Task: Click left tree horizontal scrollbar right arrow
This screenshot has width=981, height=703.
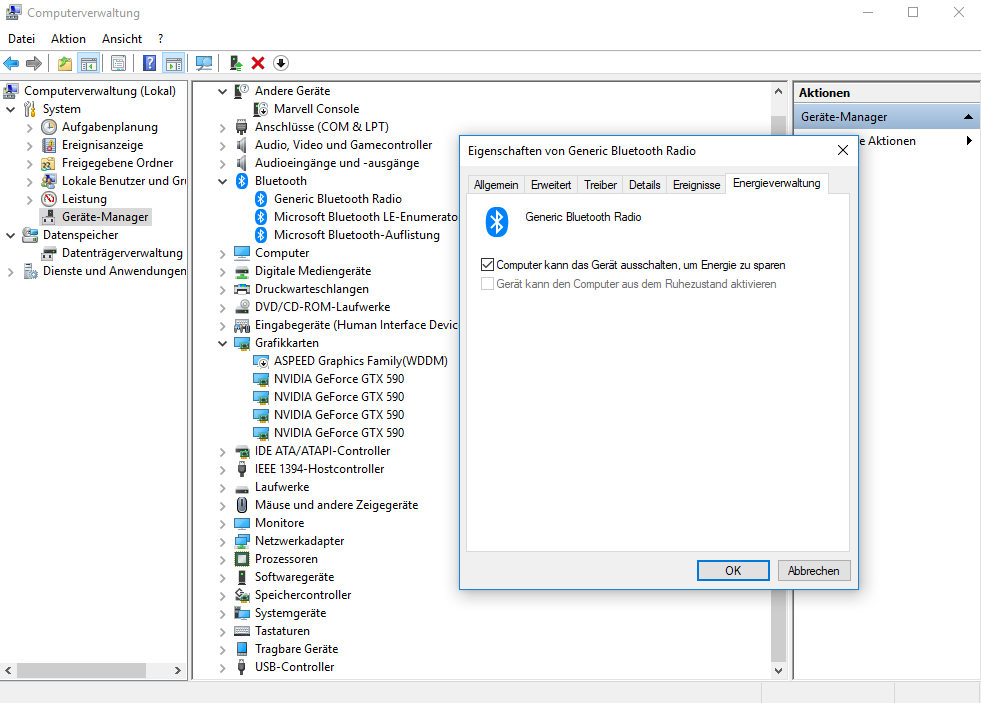Action: click(x=178, y=670)
